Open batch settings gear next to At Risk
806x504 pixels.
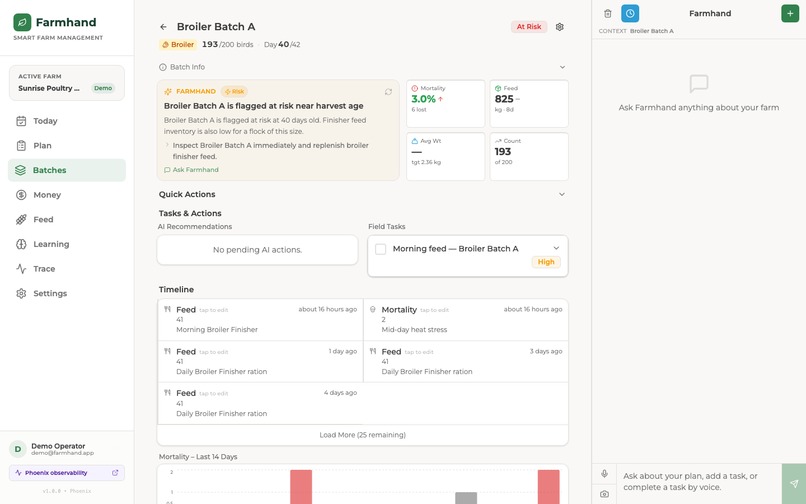[560, 27]
